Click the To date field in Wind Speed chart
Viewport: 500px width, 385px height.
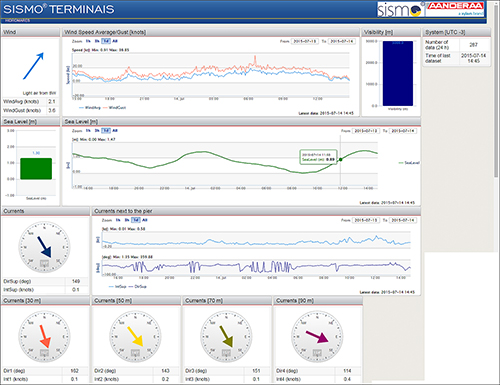(x=342, y=41)
